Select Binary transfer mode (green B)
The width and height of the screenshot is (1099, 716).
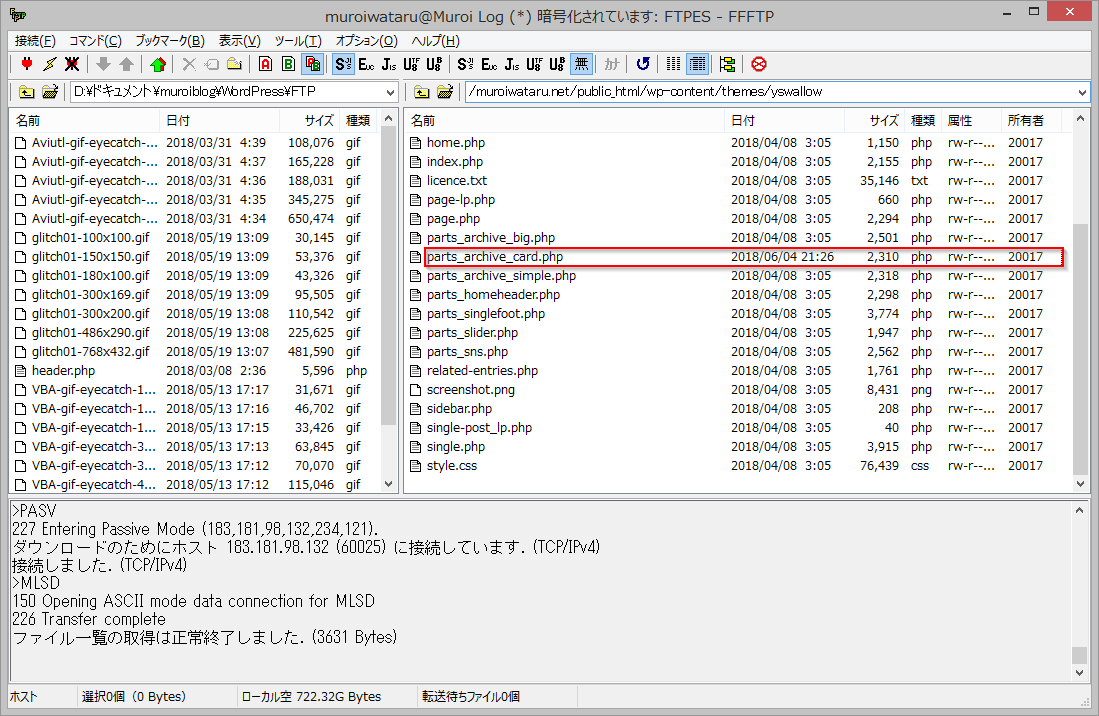288,64
